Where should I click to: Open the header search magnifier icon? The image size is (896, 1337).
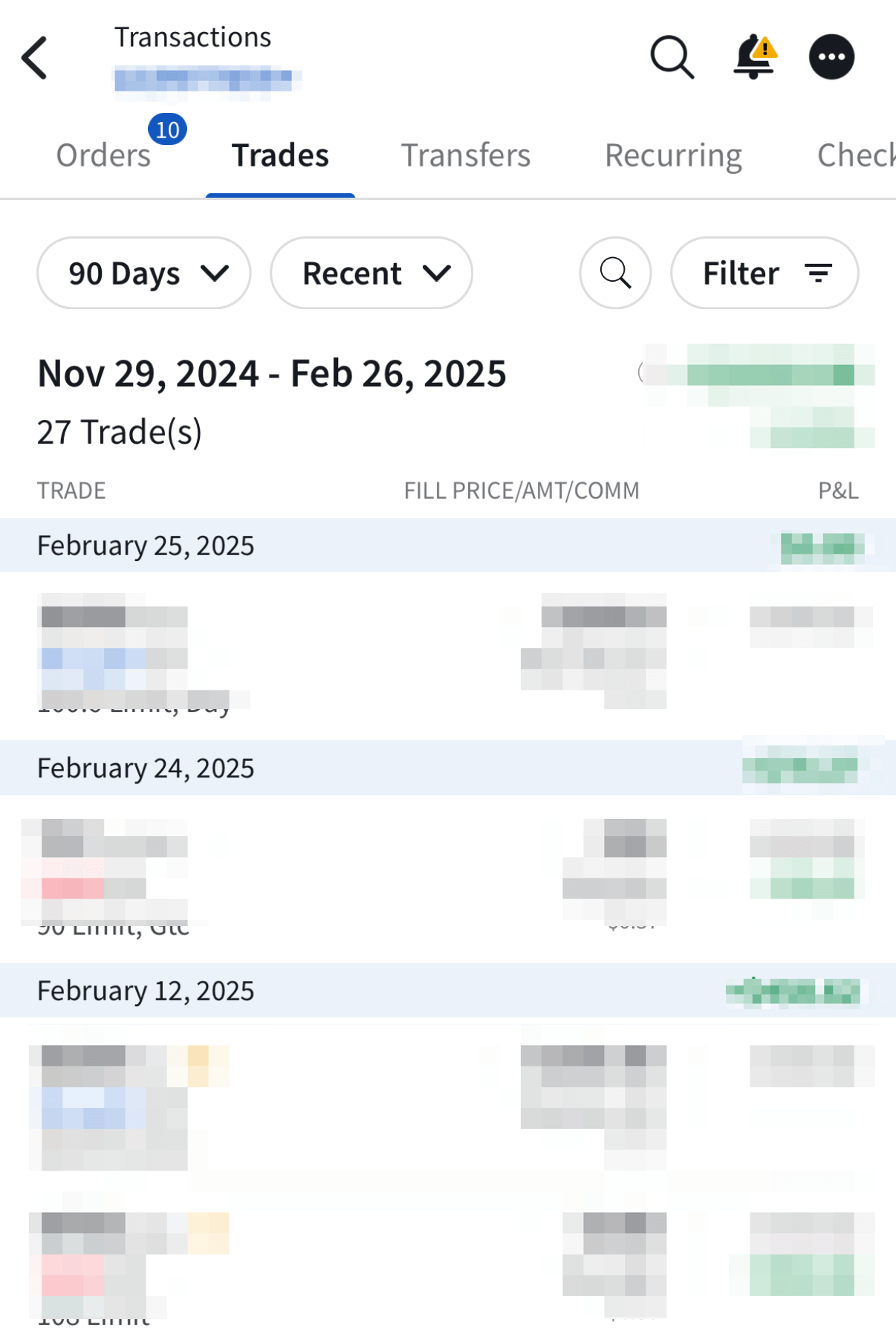pos(672,57)
